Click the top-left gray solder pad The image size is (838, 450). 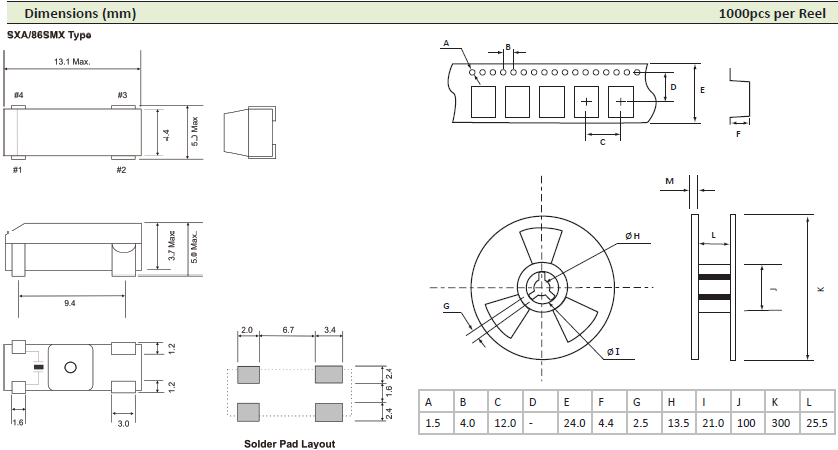(249, 375)
